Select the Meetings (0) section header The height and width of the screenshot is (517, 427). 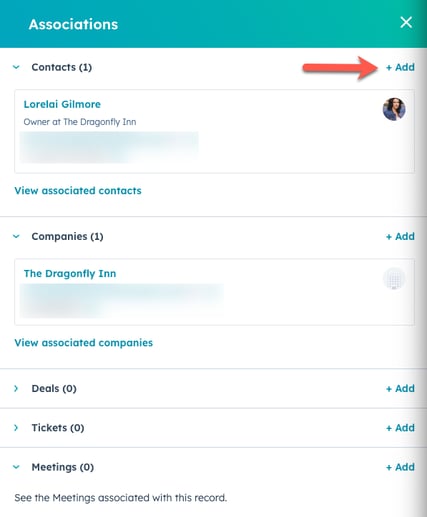[x=63, y=467]
